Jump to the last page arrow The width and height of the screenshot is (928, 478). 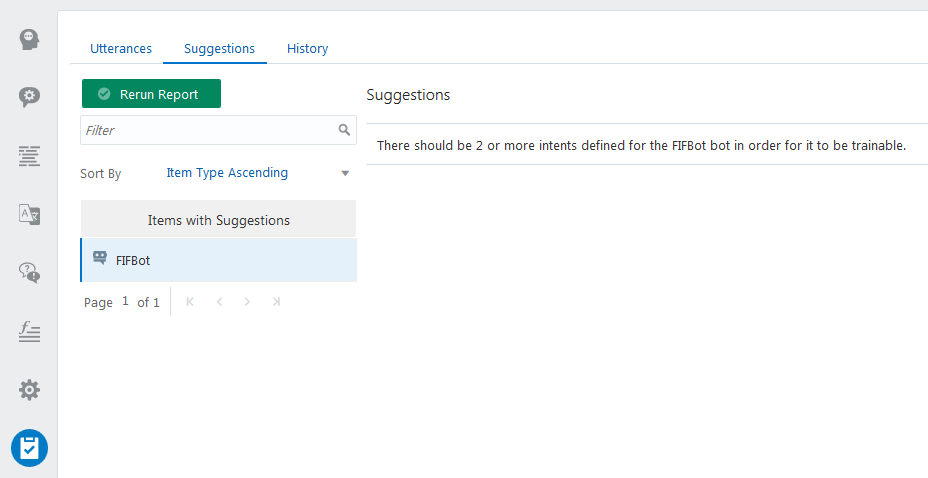276,302
